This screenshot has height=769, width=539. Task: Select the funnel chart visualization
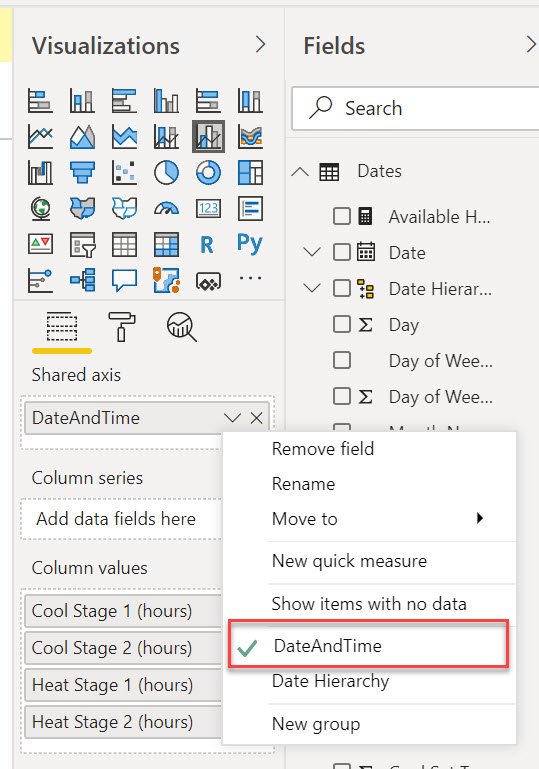tap(82, 173)
